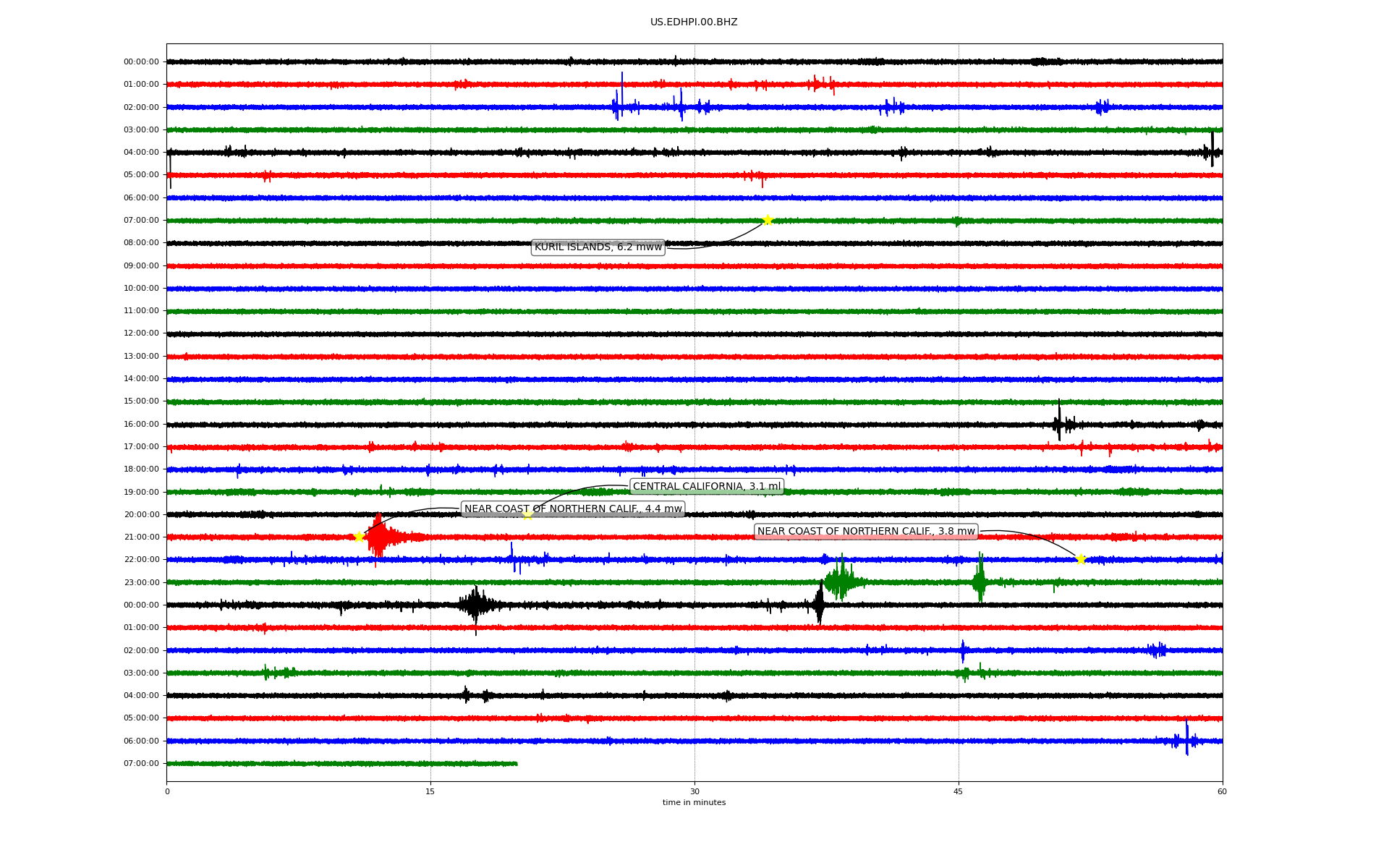The width and height of the screenshot is (1389, 868).
Task: Click the 30 tick label on the x-axis
Action: click(694, 791)
